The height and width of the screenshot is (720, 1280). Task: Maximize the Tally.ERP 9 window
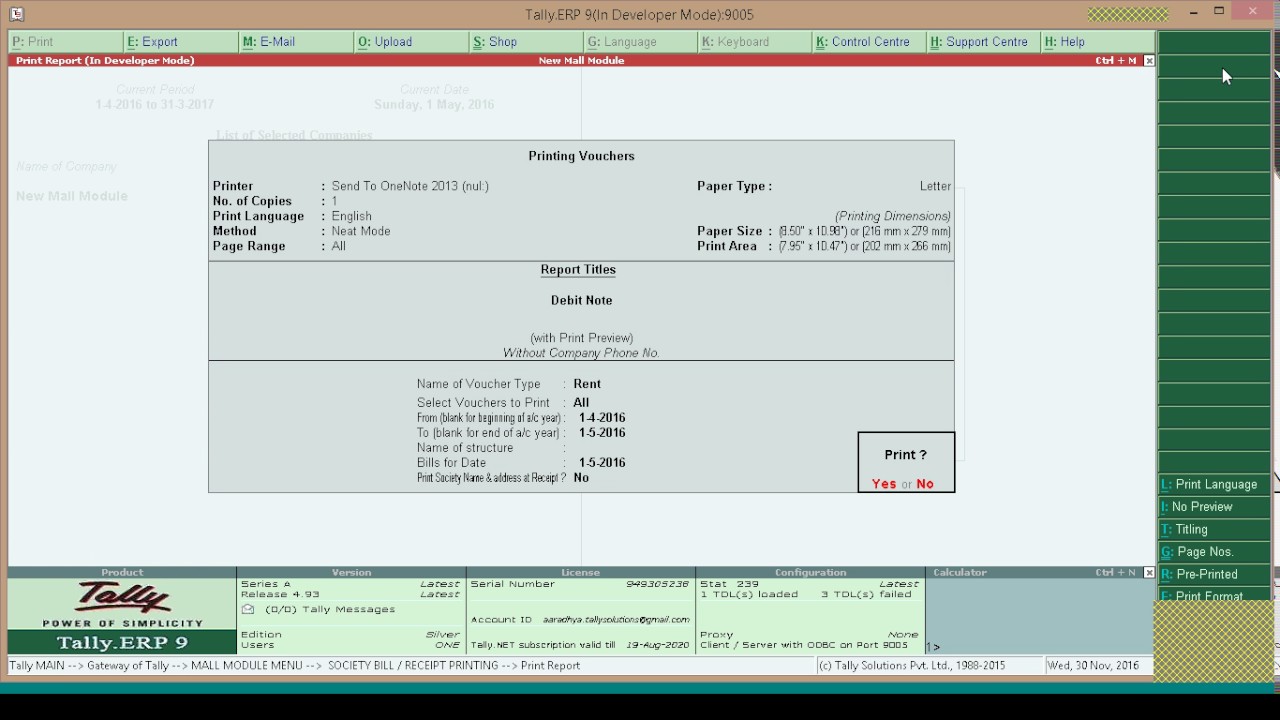tap(1219, 12)
